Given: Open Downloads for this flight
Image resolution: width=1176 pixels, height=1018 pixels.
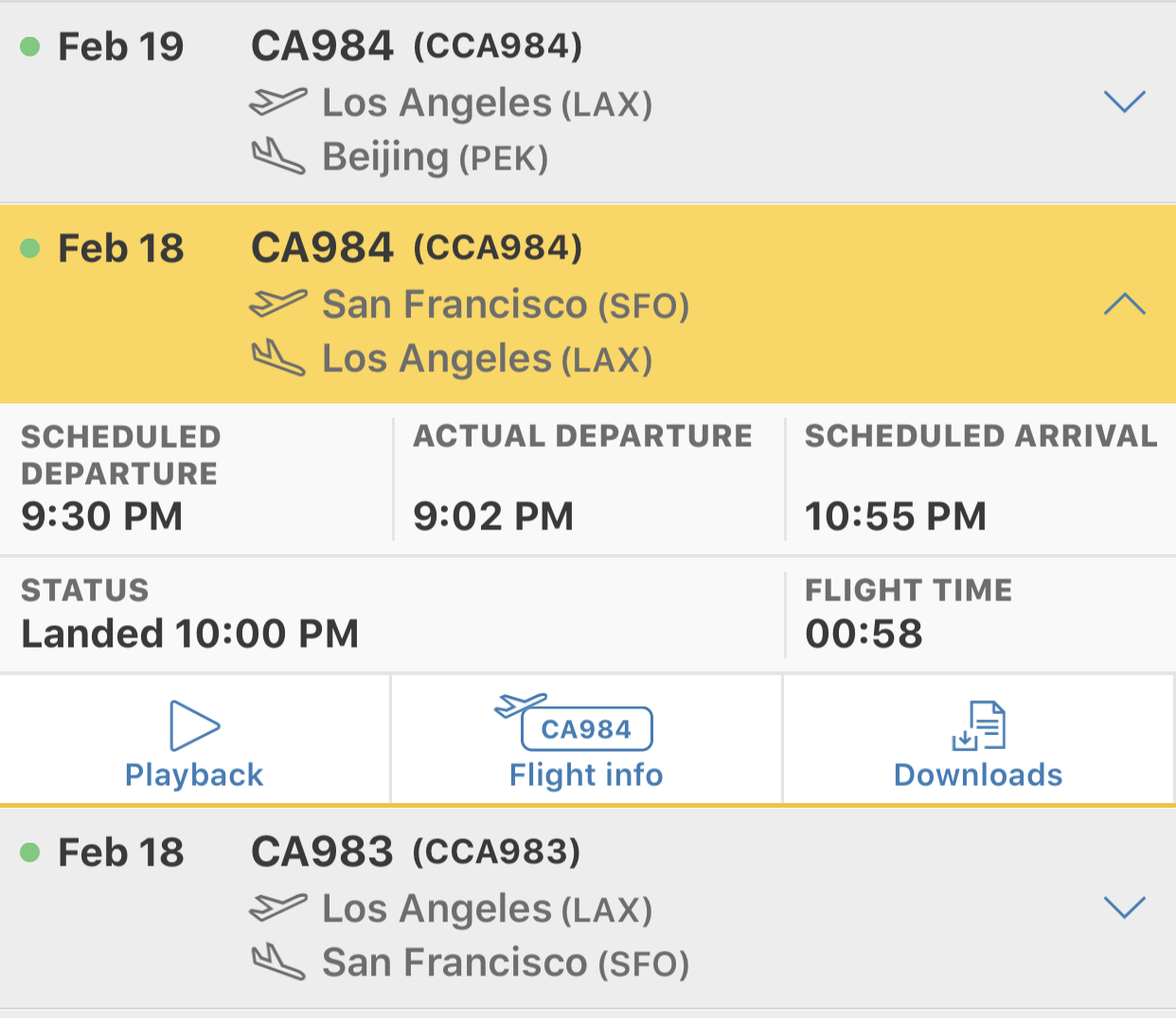Looking at the screenshot, I should pyautogui.click(x=978, y=775).
